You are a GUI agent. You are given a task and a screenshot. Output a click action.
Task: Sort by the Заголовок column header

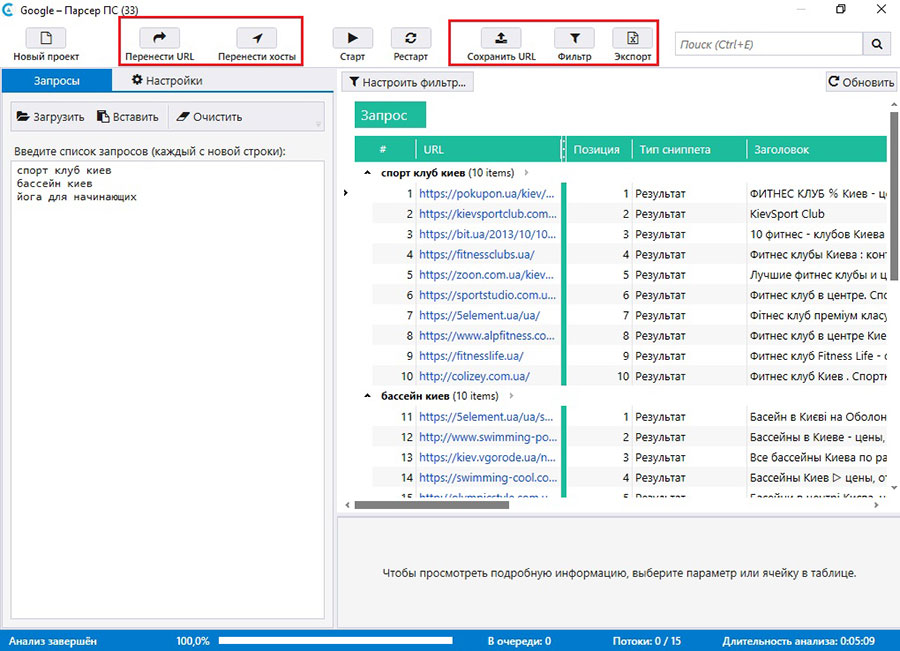[x=817, y=149]
